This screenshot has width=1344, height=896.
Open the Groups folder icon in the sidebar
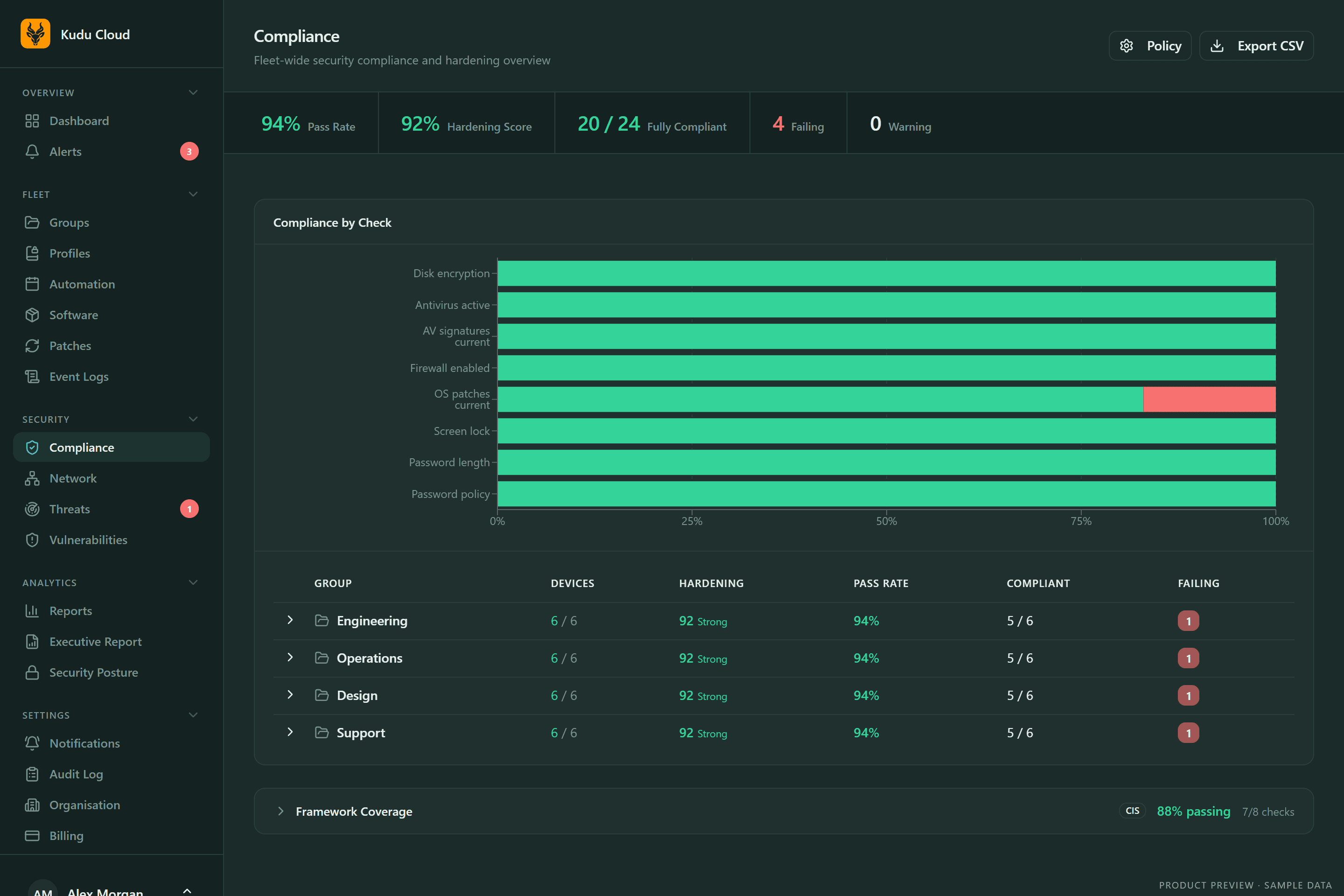pyautogui.click(x=32, y=222)
